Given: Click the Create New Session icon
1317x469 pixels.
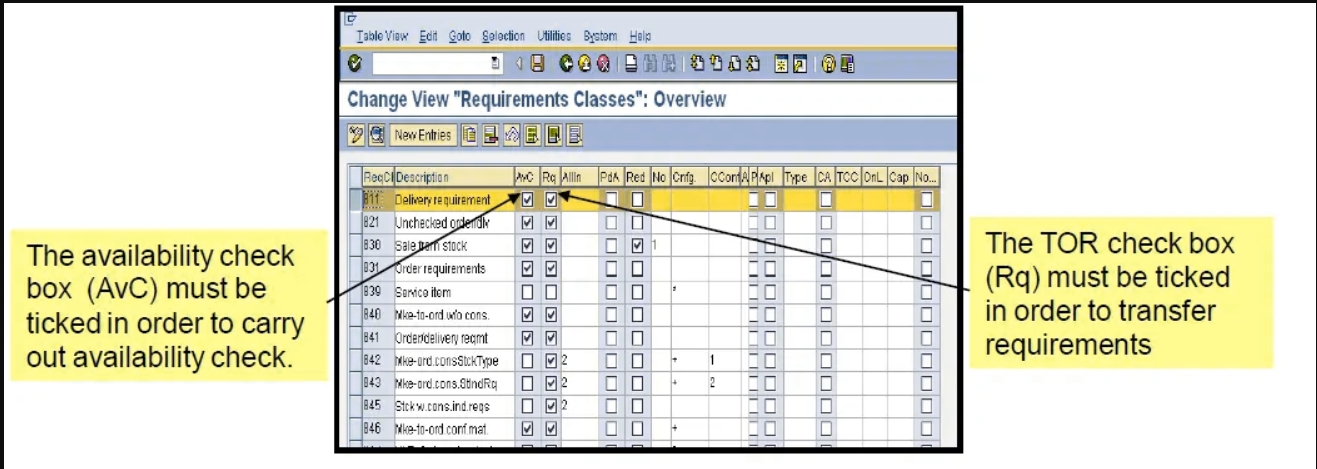Looking at the screenshot, I should (x=781, y=64).
